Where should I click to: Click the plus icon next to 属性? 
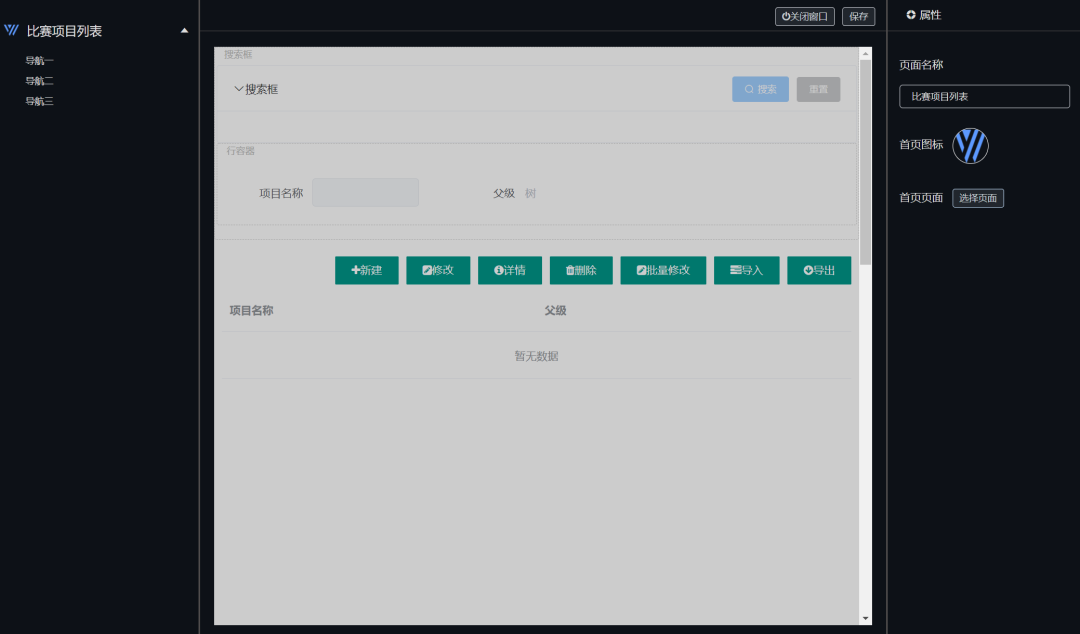(910, 15)
